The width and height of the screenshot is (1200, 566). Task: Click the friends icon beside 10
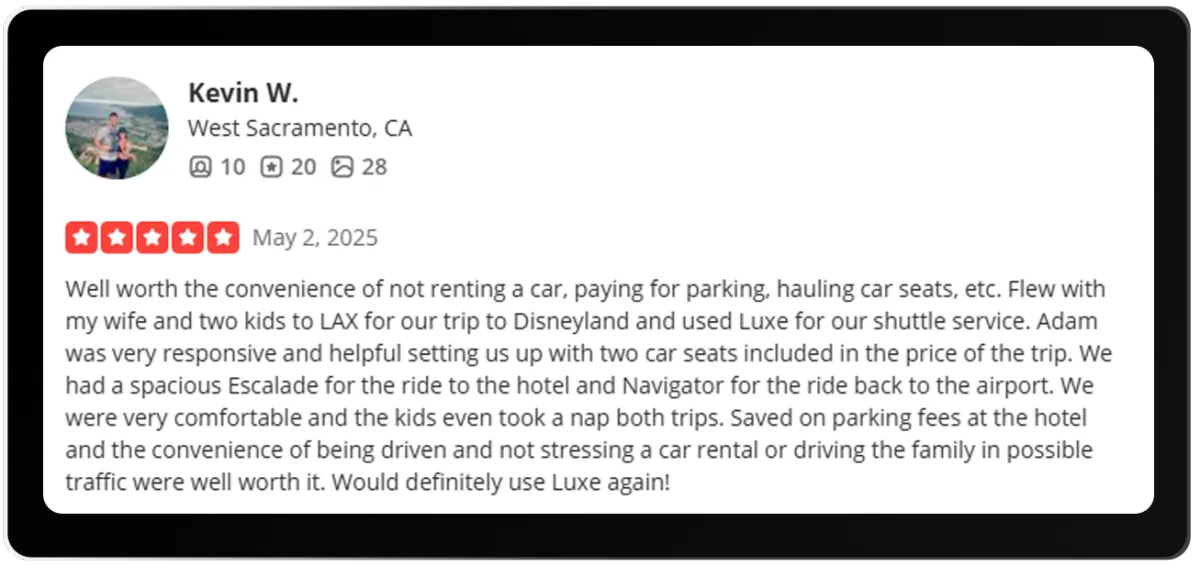pyautogui.click(x=200, y=167)
